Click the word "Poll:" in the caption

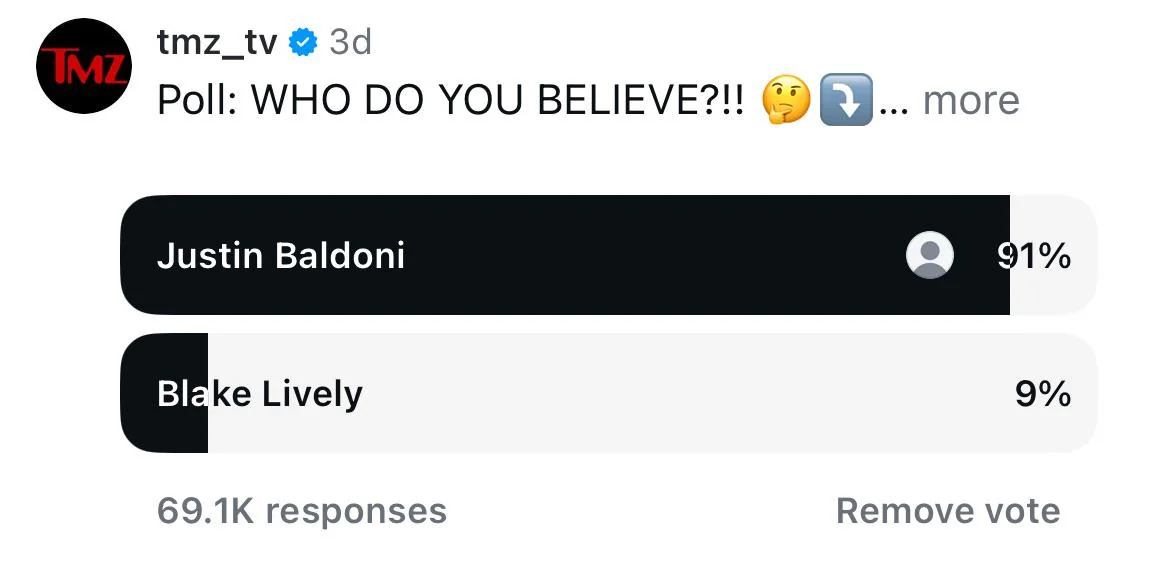(199, 101)
